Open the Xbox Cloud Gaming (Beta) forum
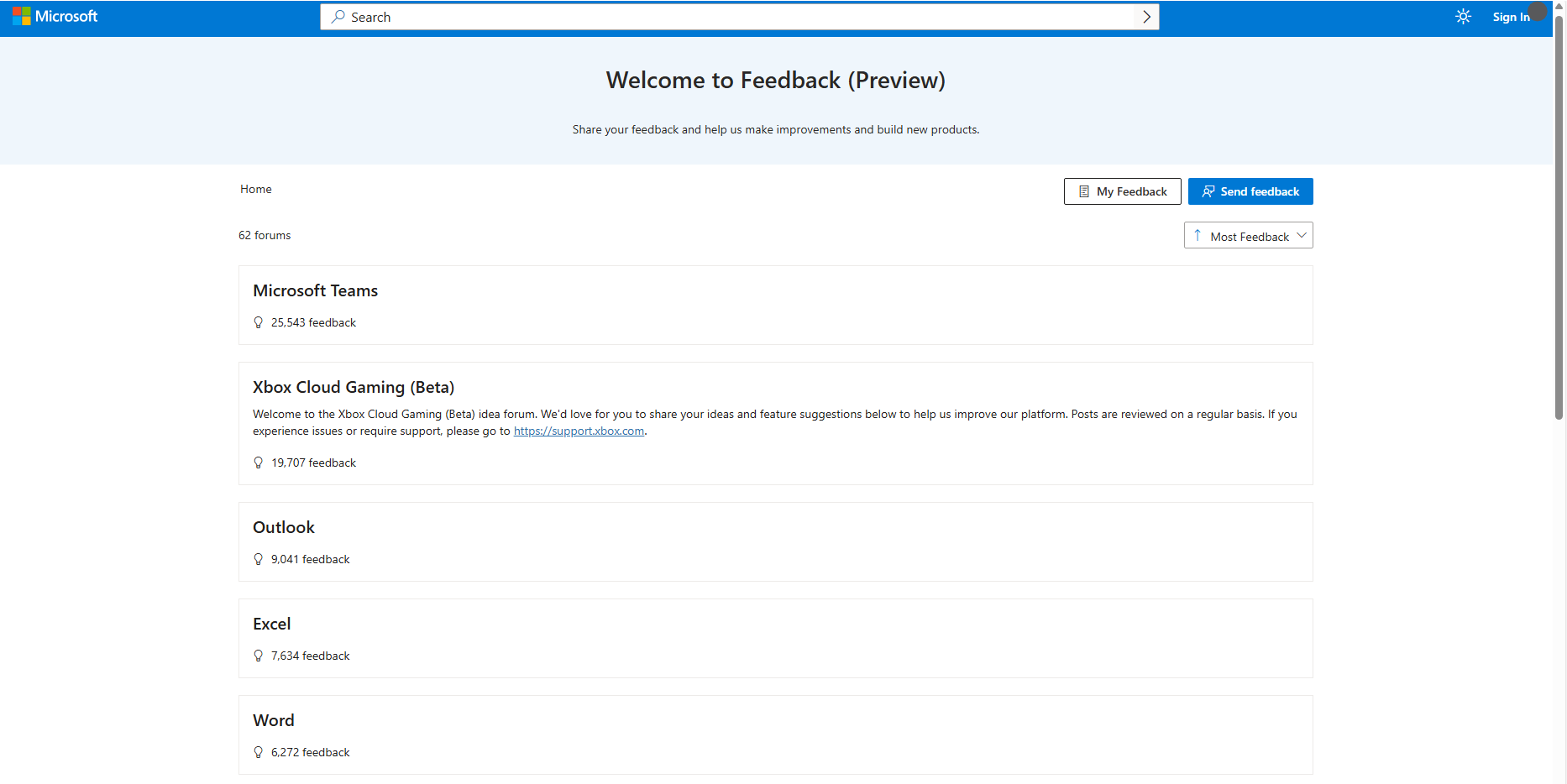The image size is (1567, 784). [x=354, y=387]
